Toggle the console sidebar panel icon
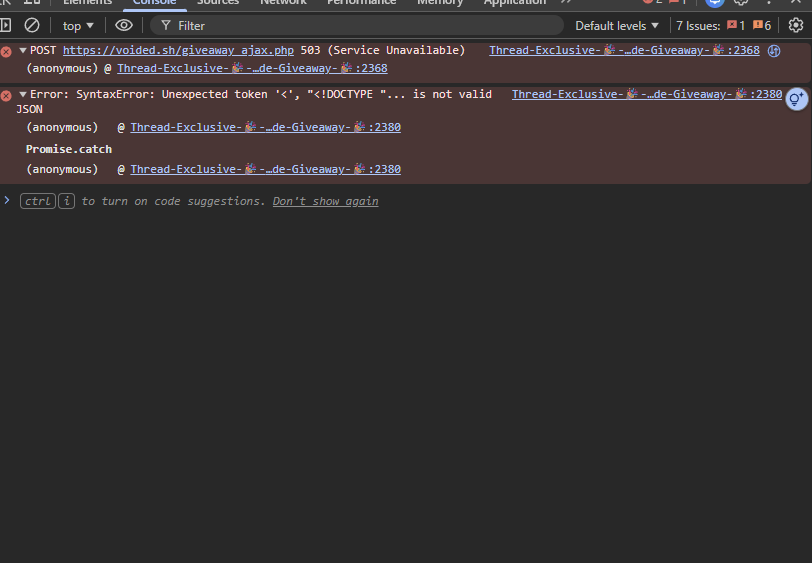The image size is (812, 563). coord(6,25)
